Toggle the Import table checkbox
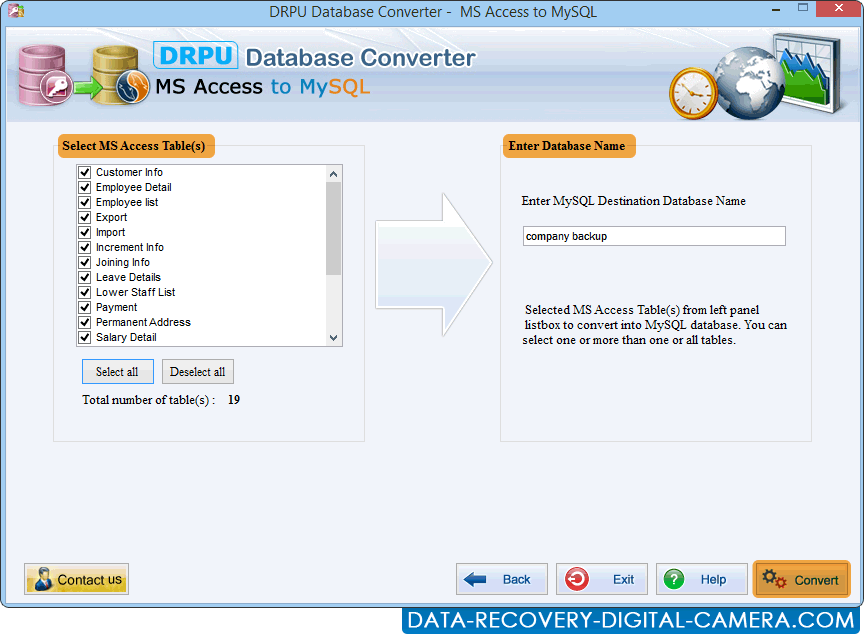 85,232
